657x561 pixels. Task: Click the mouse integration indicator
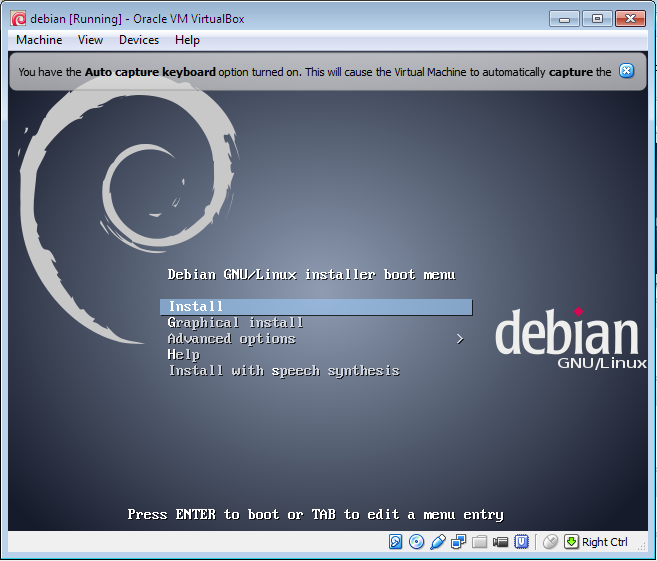tap(550, 542)
